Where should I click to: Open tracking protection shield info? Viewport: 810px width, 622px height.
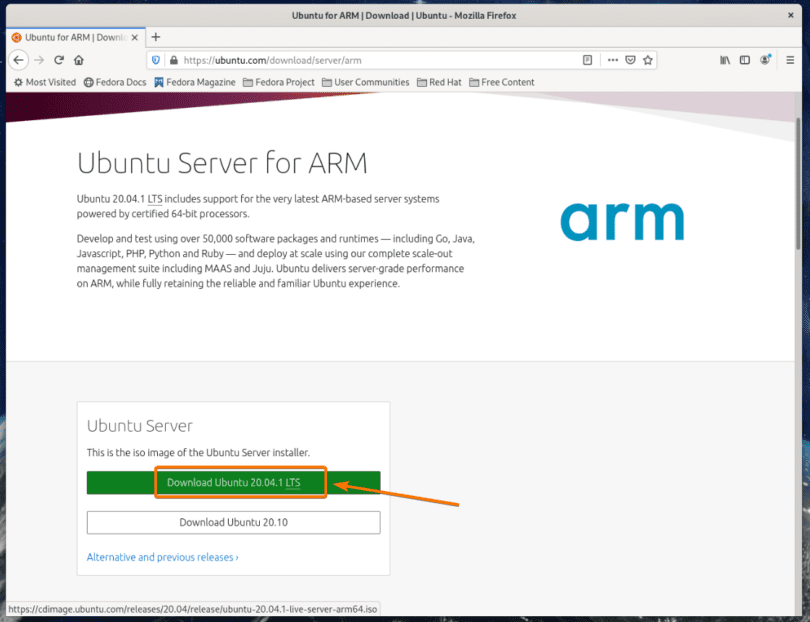156,59
